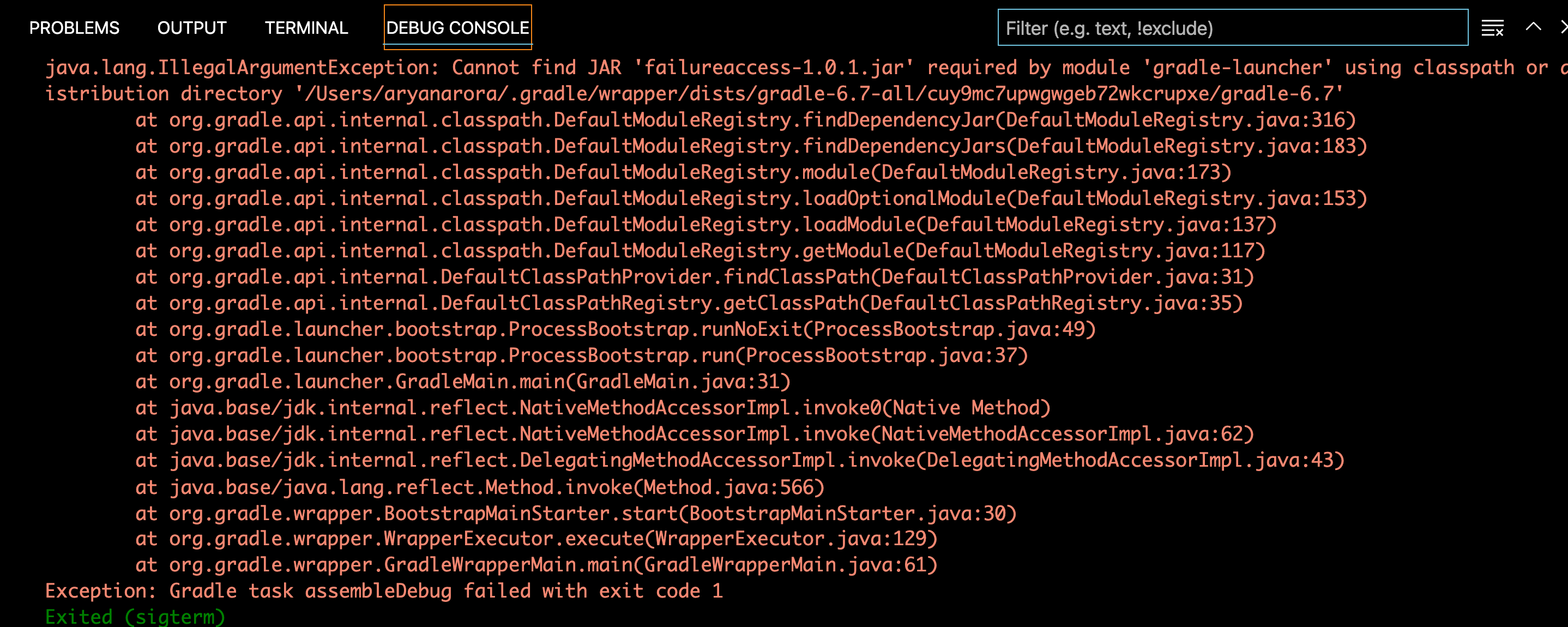The width and height of the screenshot is (1568, 627).
Task: Maximize the panel with the chevron icon
Action: pos(1533,27)
